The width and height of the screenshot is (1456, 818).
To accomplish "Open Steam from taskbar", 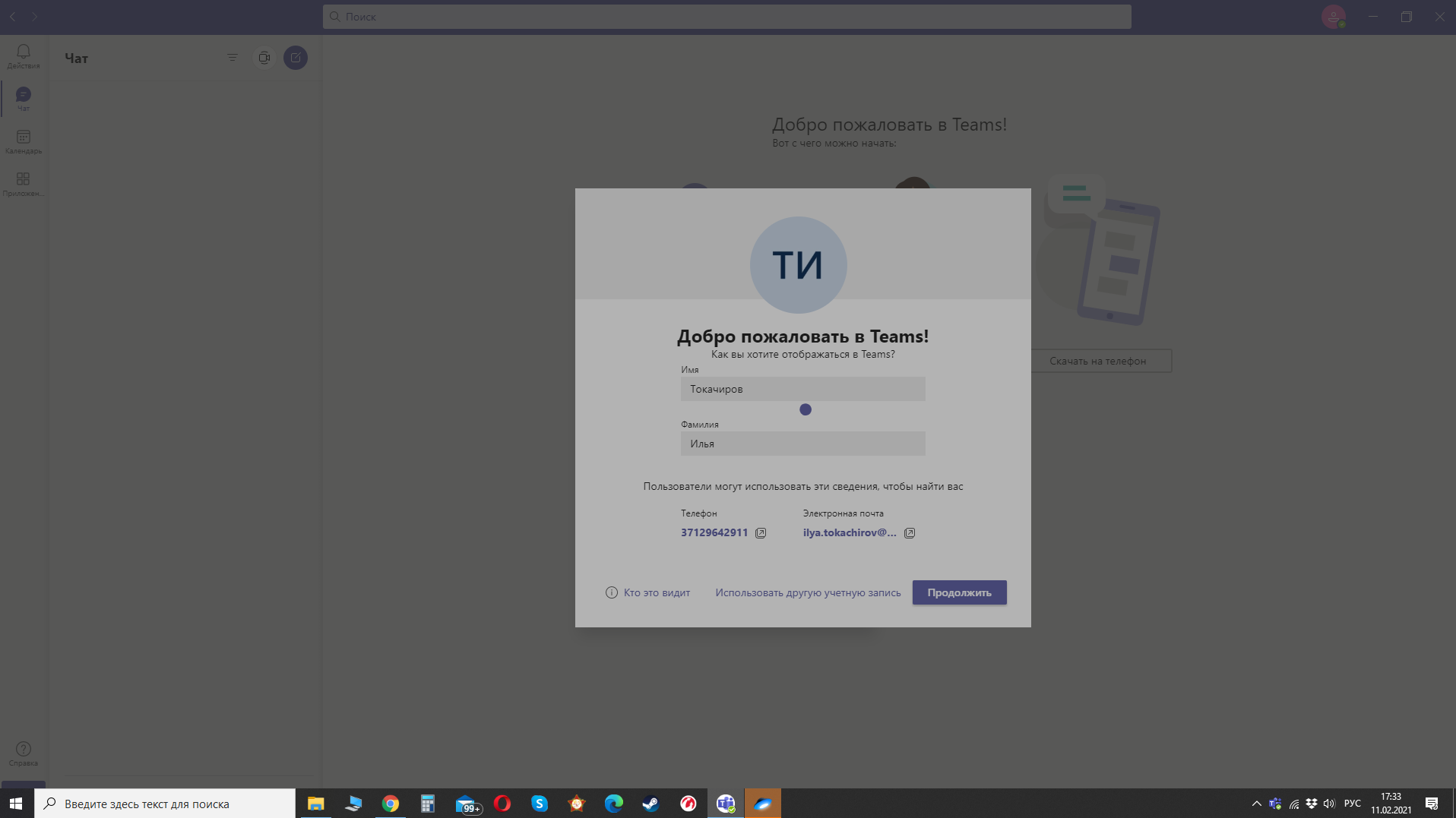I will (x=651, y=804).
